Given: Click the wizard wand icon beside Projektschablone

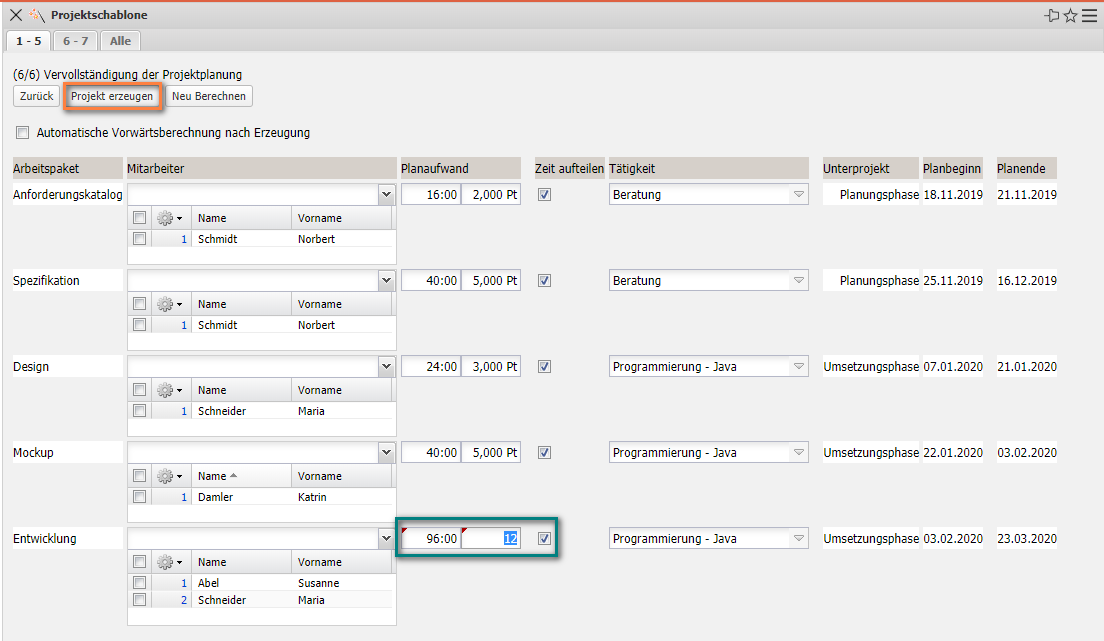Looking at the screenshot, I should 36,15.
